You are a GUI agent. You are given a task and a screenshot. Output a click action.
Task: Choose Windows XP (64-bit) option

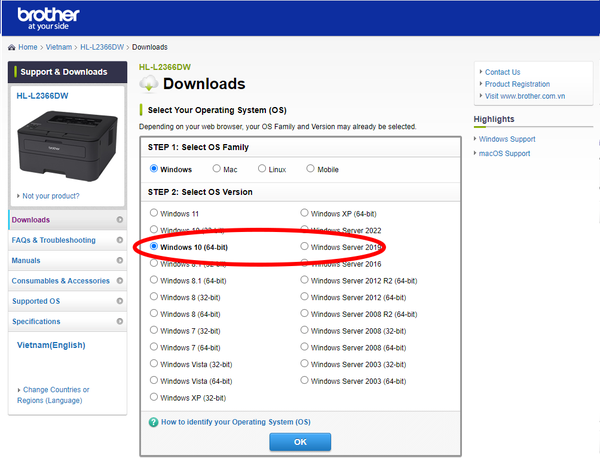(304, 213)
